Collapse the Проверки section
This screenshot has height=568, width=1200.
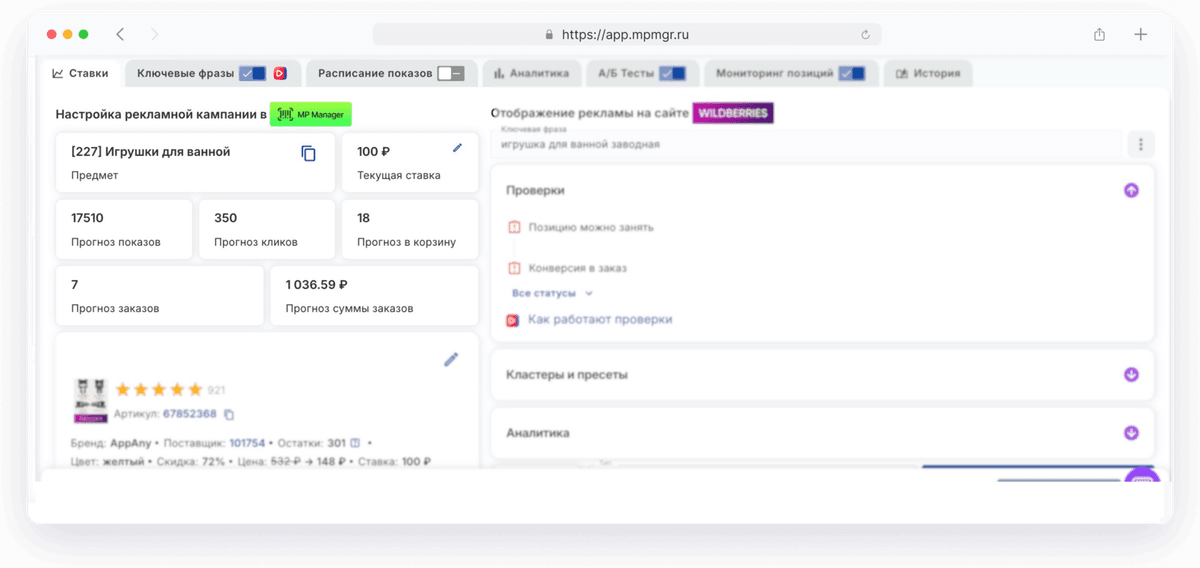pyautogui.click(x=1131, y=190)
